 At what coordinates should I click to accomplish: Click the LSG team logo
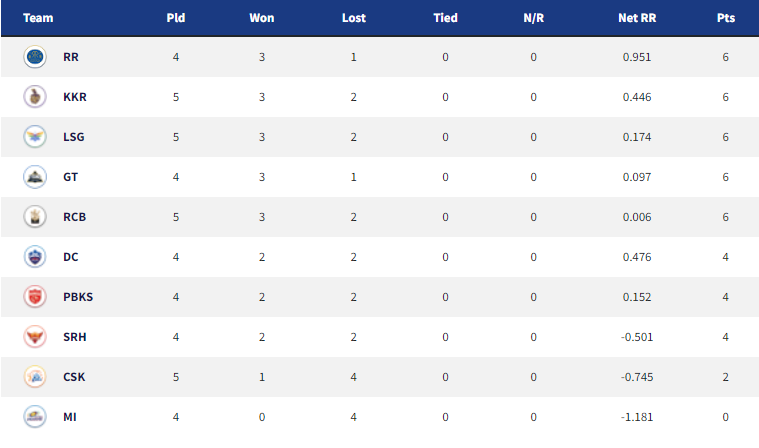pos(35,137)
